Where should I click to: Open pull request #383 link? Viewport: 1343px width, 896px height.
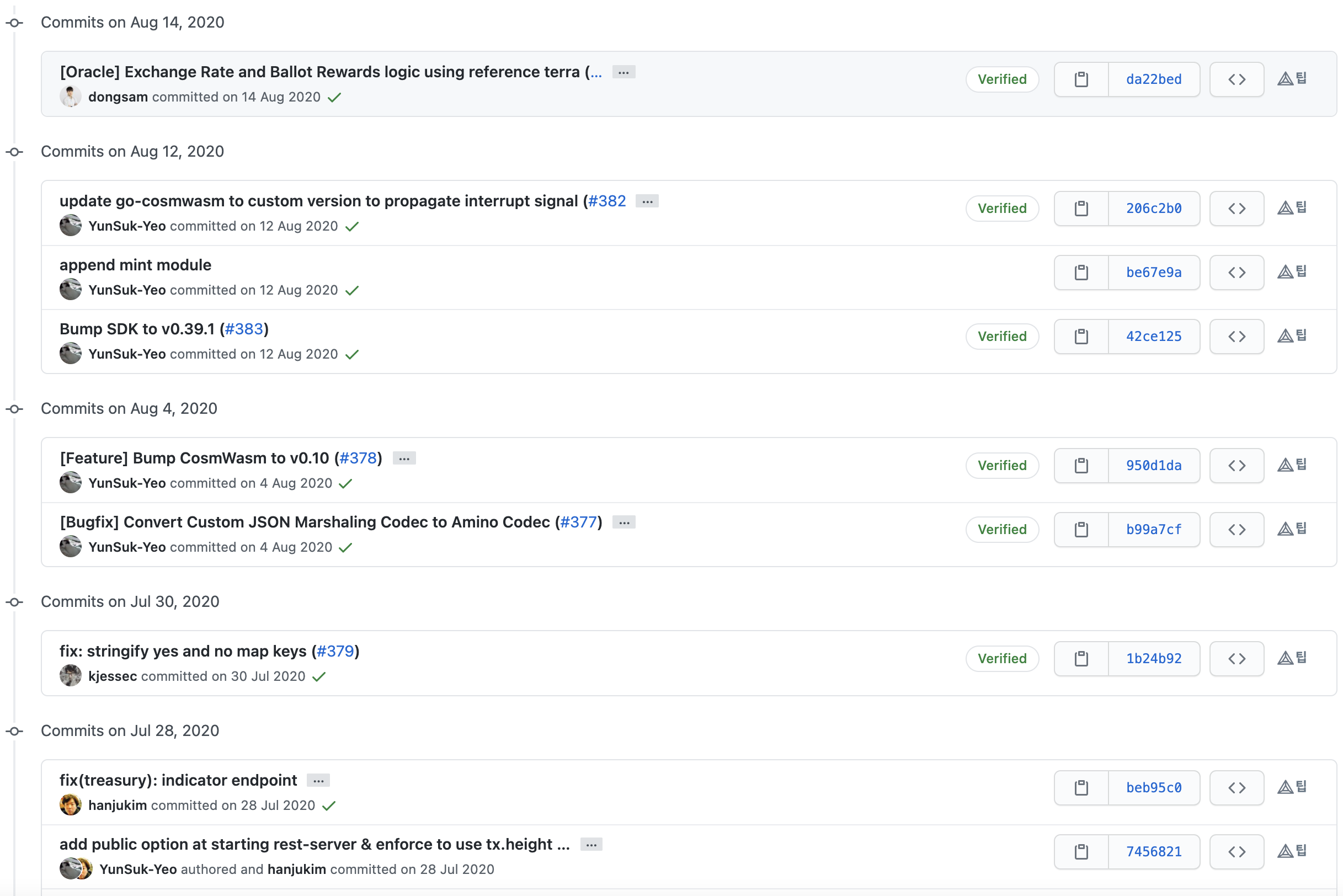[244, 329]
